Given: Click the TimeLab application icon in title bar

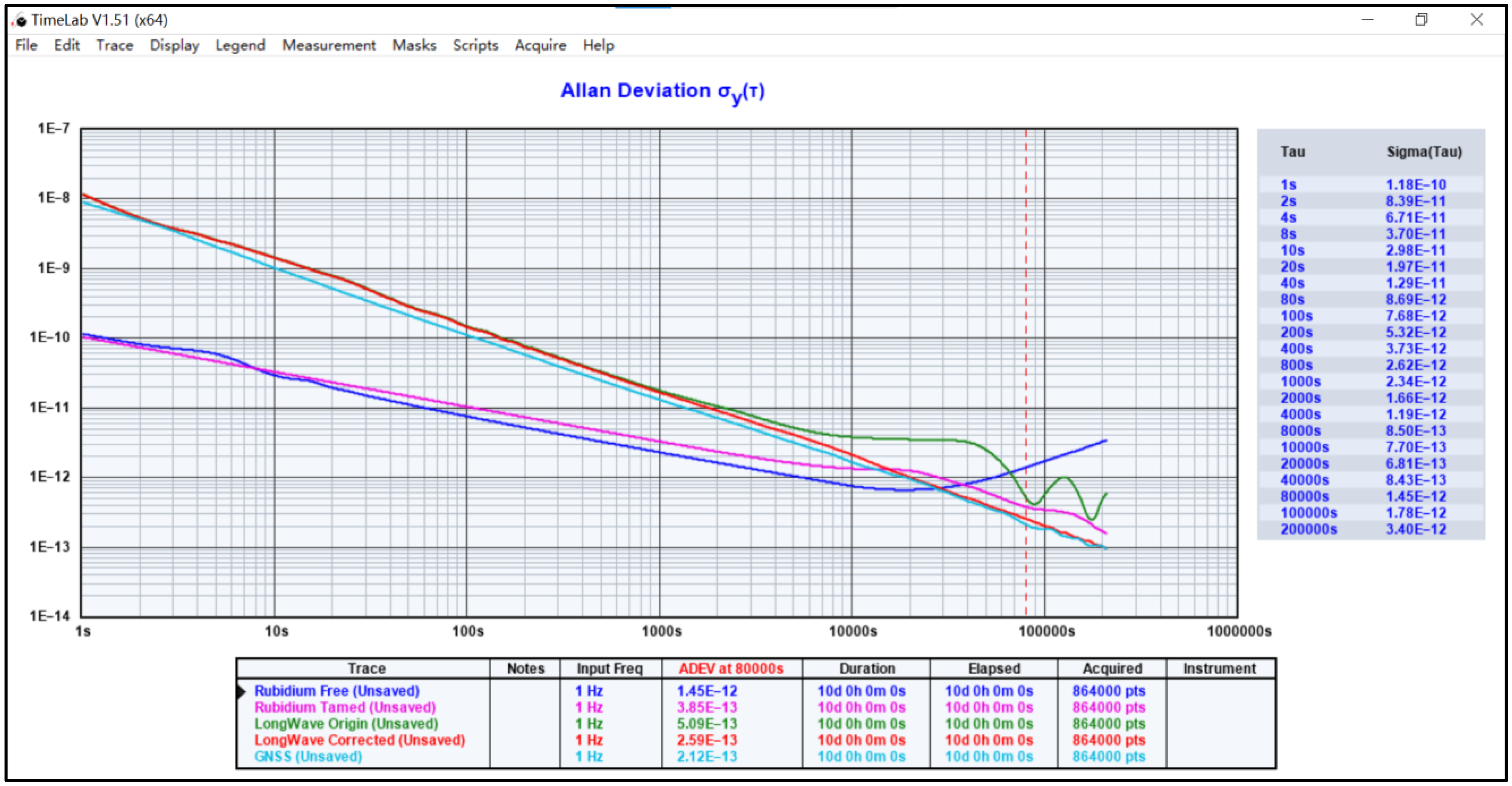Looking at the screenshot, I should coord(19,20).
